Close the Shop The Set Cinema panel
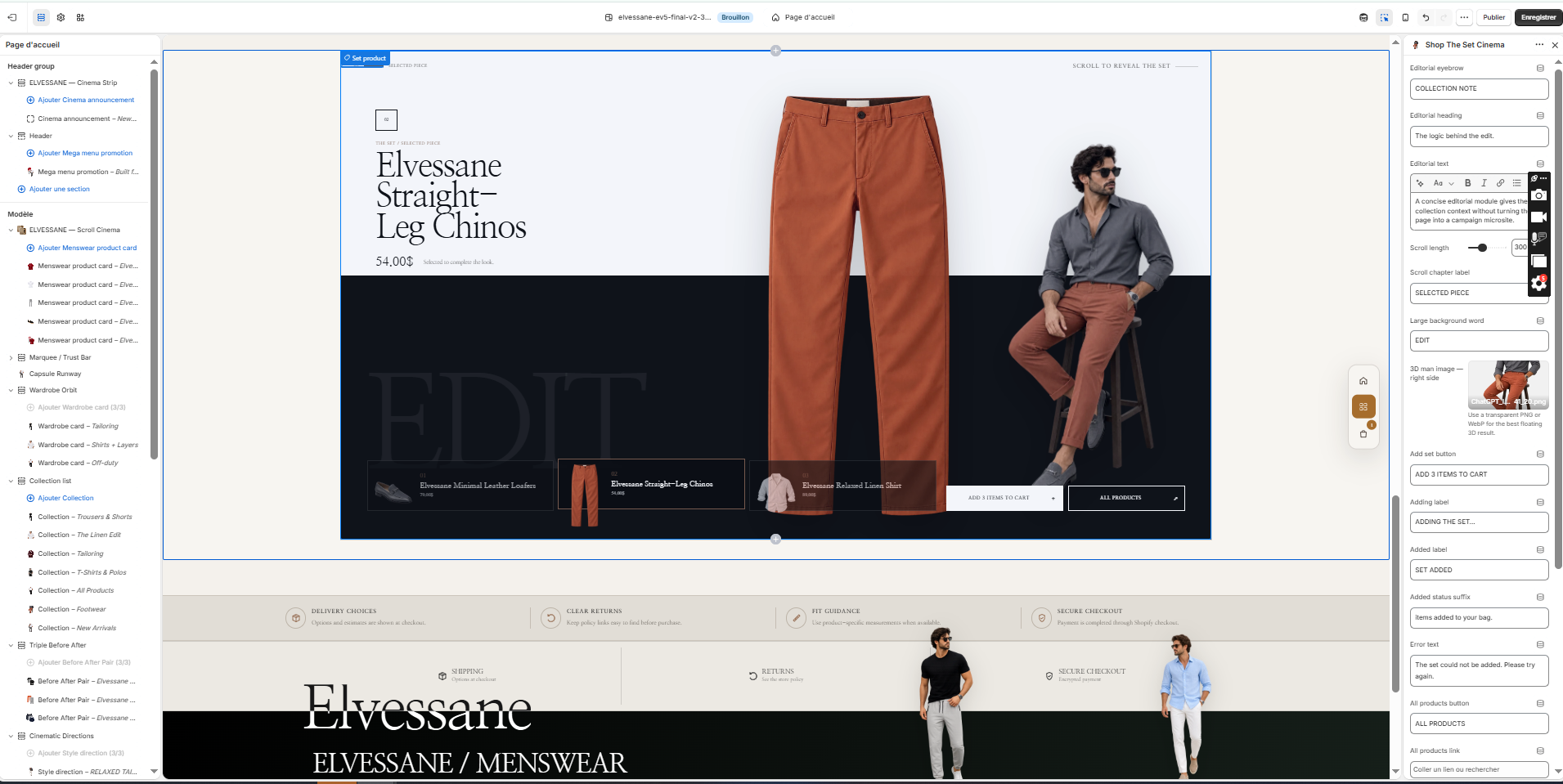Screen dimensions: 1563x784 1555,45
